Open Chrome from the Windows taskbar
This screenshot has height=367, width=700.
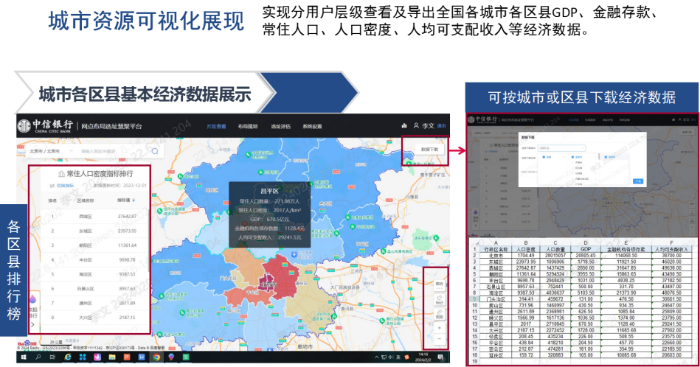(x=156, y=357)
